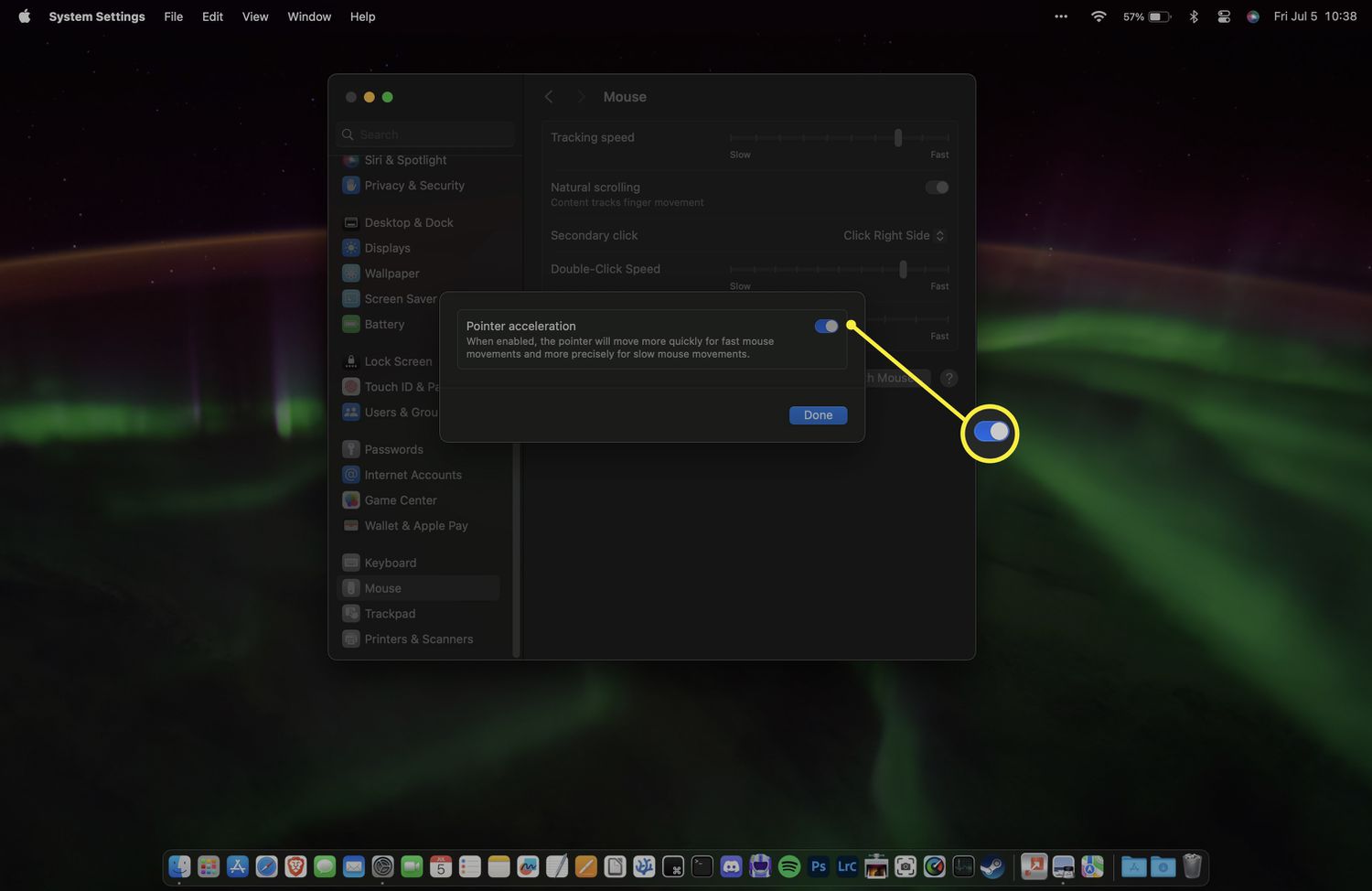Image resolution: width=1372 pixels, height=891 pixels.
Task: Click the date and time clock
Action: click(x=1315, y=16)
